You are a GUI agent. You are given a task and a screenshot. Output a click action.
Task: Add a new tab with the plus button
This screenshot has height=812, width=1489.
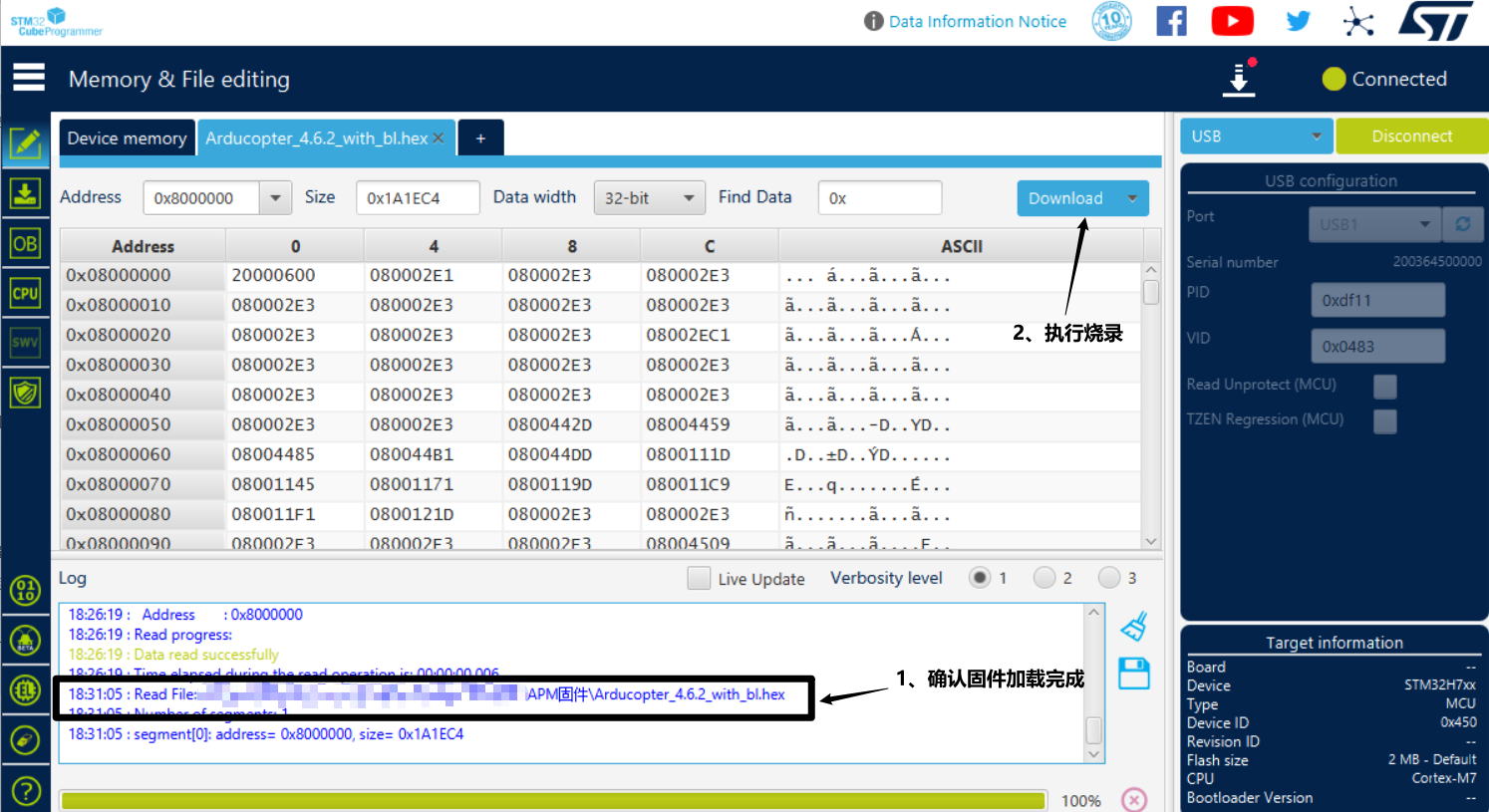(480, 138)
